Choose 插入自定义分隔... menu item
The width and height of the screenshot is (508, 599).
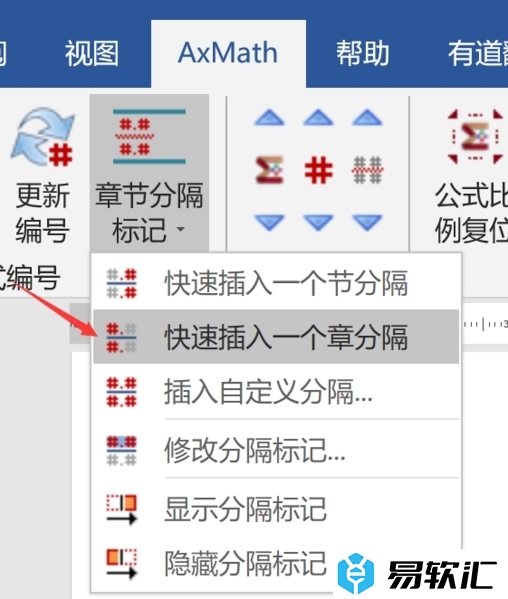276,391
